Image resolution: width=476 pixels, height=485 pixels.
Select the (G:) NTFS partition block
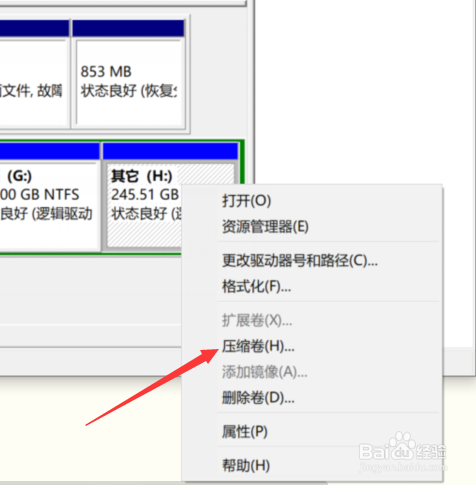pos(50,197)
